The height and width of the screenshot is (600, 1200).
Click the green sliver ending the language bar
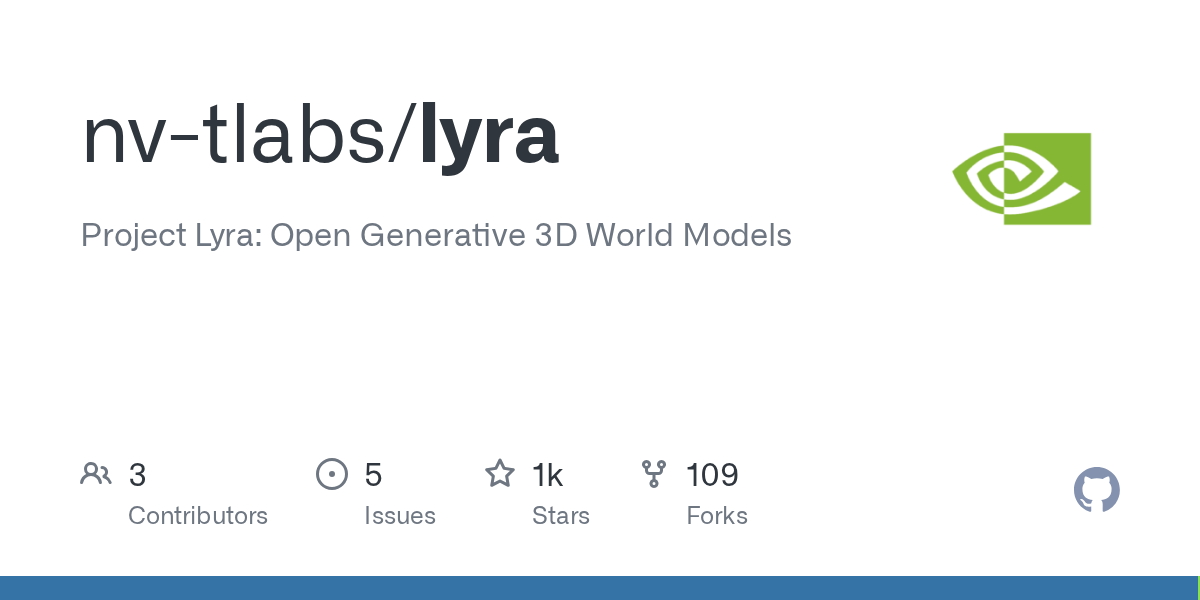click(x=1197, y=588)
